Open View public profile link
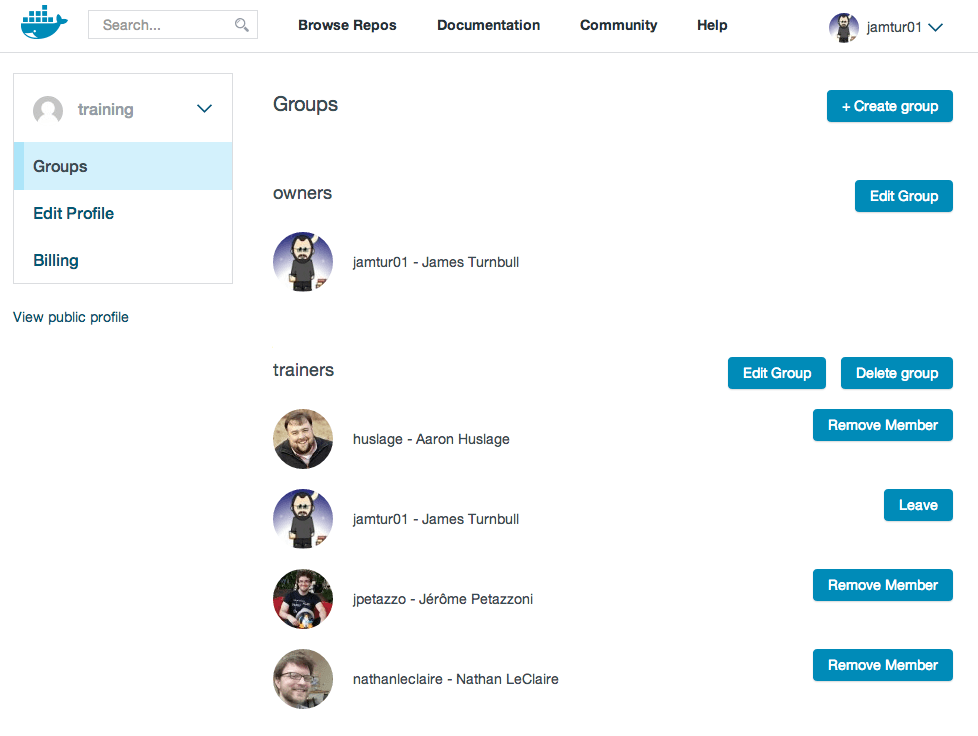Viewport: 978px width, 736px height. [x=71, y=317]
